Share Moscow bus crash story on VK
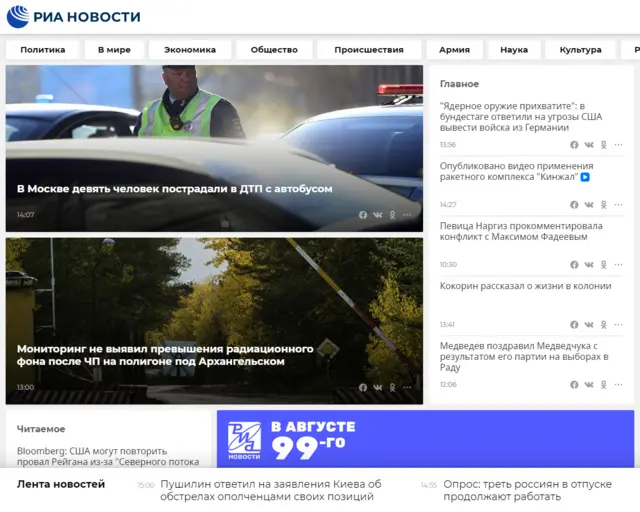This screenshot has width=640, height=512. point(378,215)
